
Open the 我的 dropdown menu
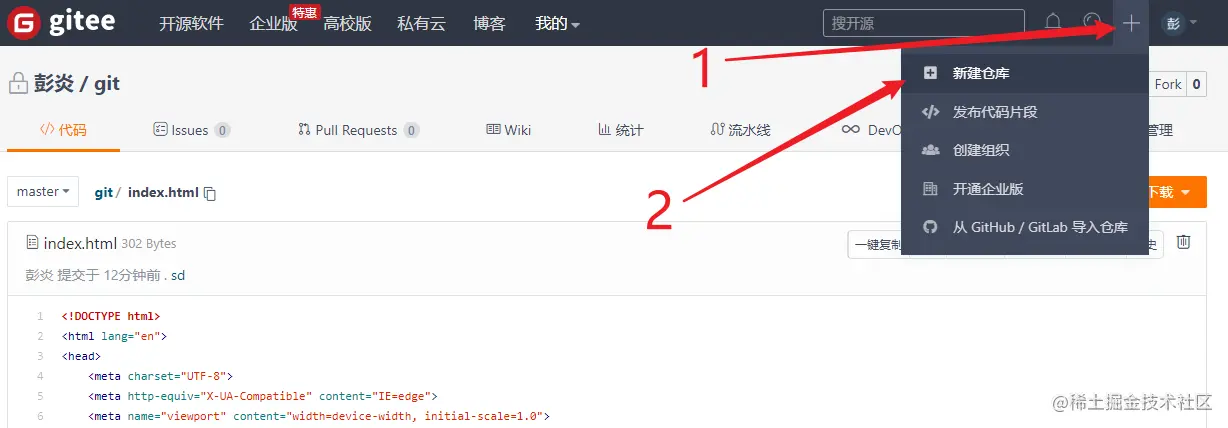pos(557,23)
